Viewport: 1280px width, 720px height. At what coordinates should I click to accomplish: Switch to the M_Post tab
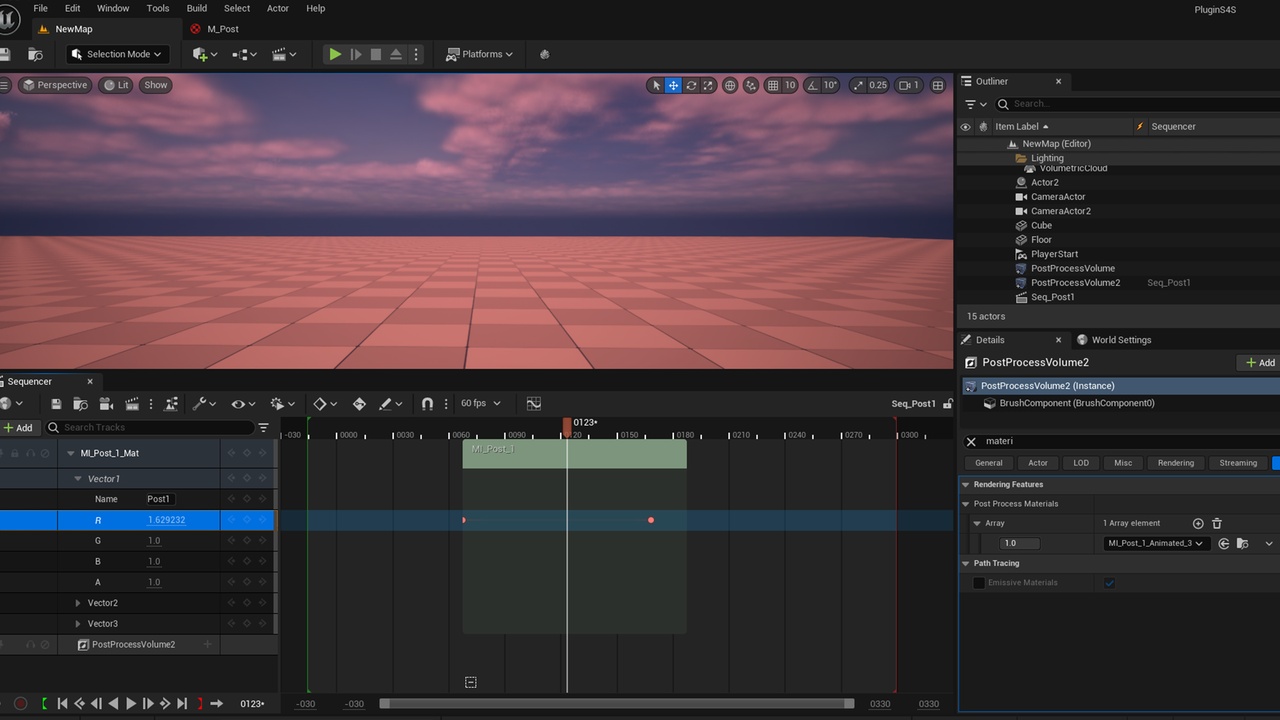[x=222, y=29]
